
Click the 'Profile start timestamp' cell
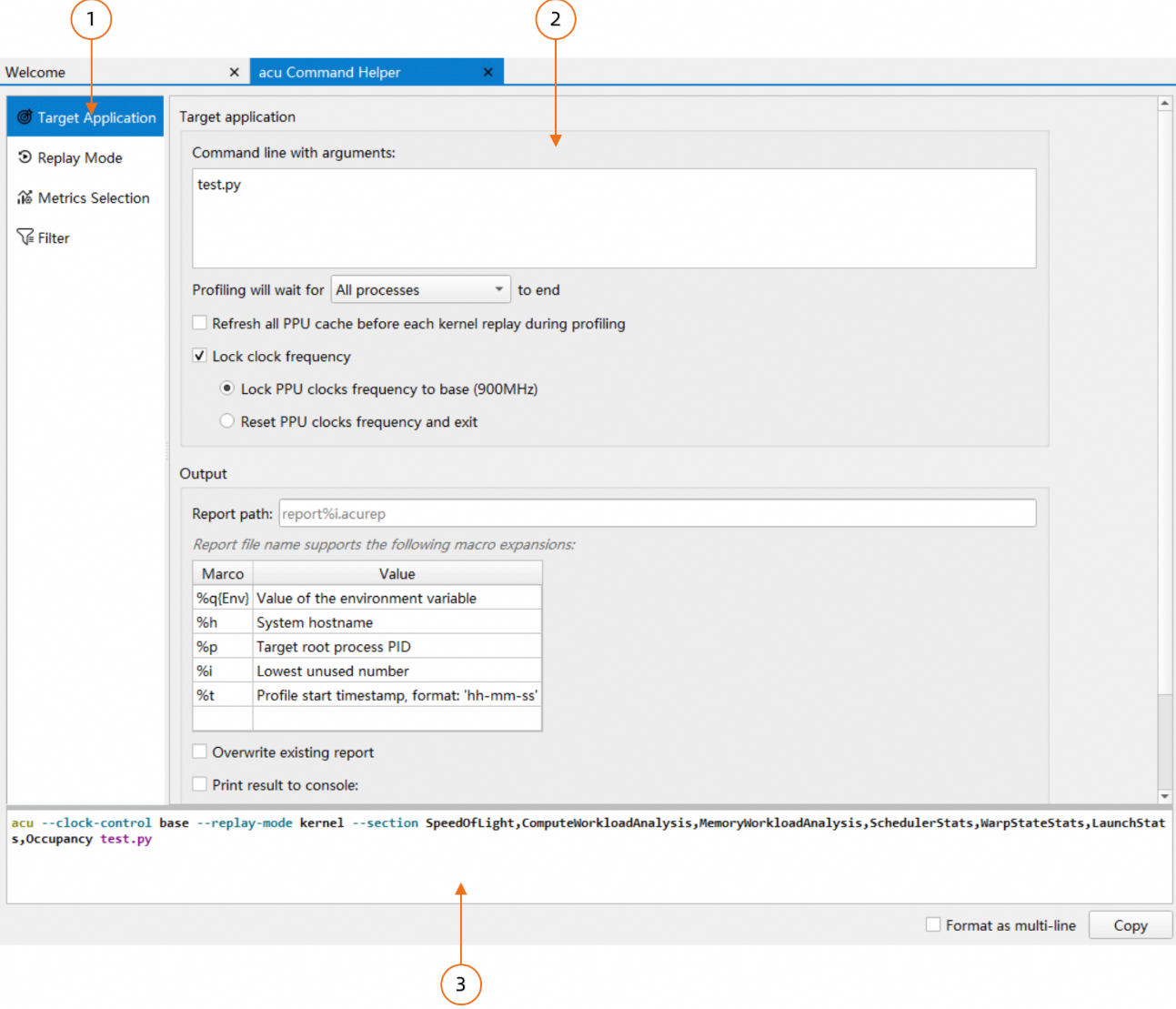(x=397, y=695)
